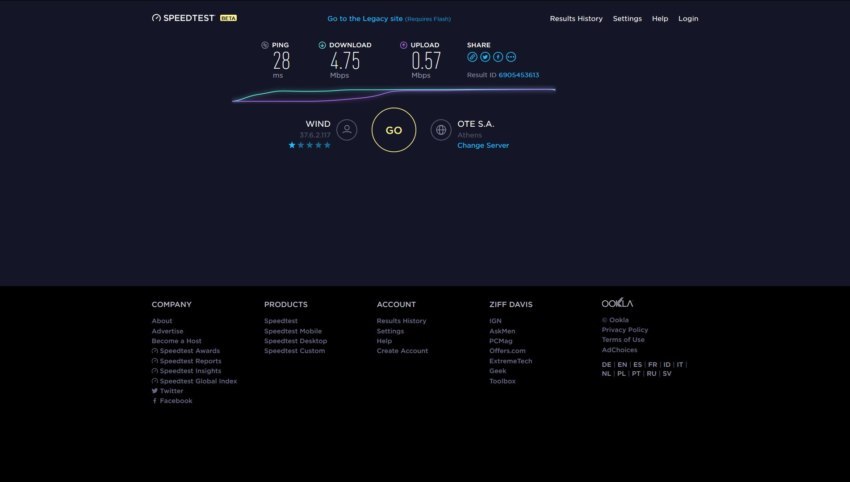Open Twitter link in Company footer
The width and height of the screenshot is (850, 482).
(x=168, y=391)
